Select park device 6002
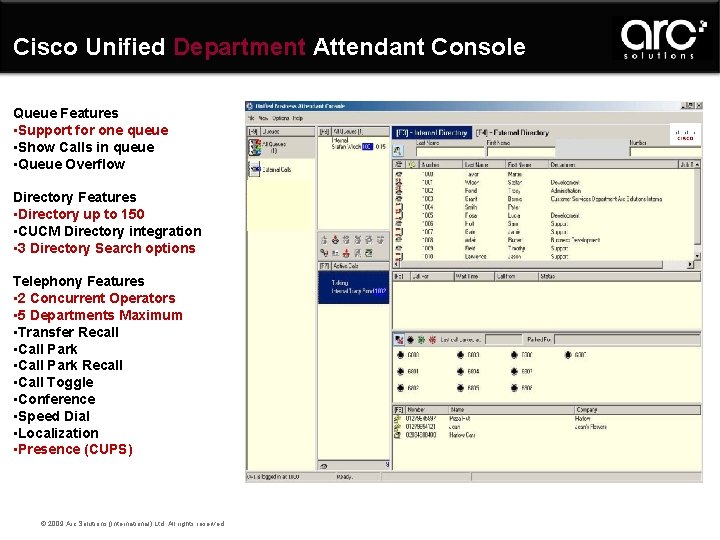Image resolution: width=720 pixels, height=540 pixels. click(408, 388)
